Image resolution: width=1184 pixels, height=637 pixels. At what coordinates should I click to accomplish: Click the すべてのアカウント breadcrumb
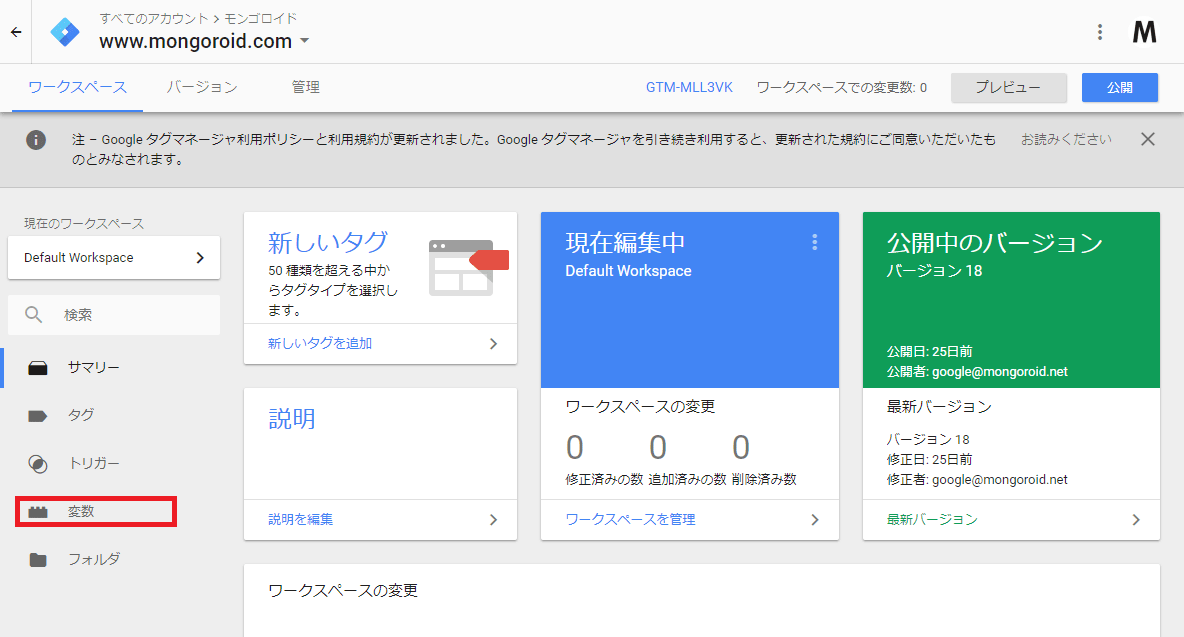point(153,18)
